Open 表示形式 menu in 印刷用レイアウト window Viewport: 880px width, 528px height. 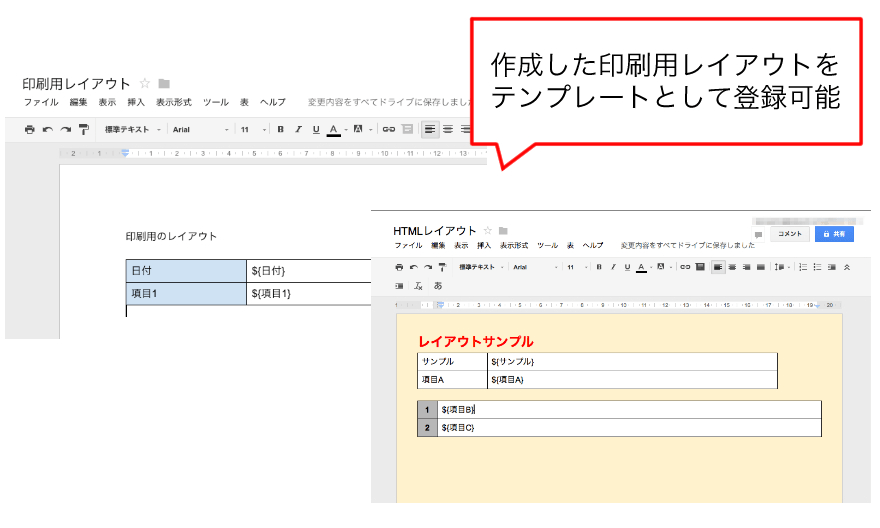[x=173, y=102]
